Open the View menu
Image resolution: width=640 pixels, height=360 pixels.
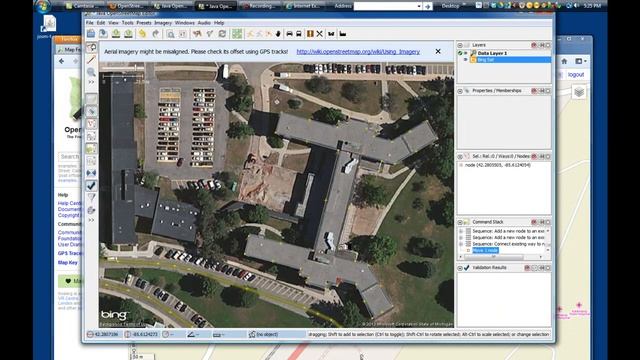(x=113, y=23)
